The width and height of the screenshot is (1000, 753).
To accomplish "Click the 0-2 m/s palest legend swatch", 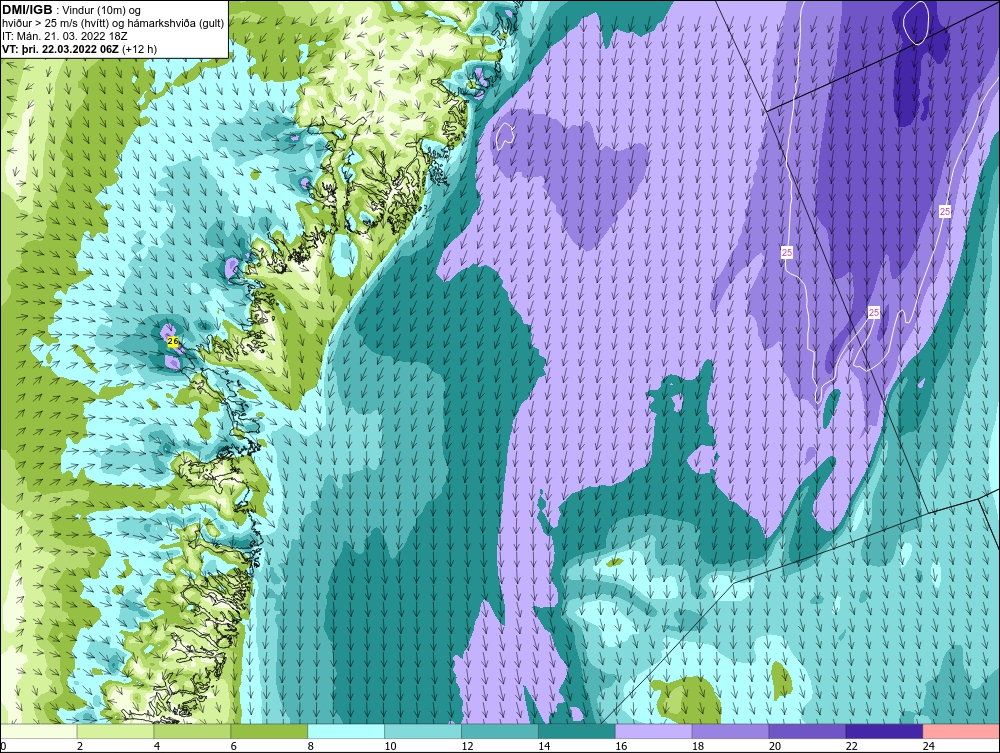I will point(39,731).
